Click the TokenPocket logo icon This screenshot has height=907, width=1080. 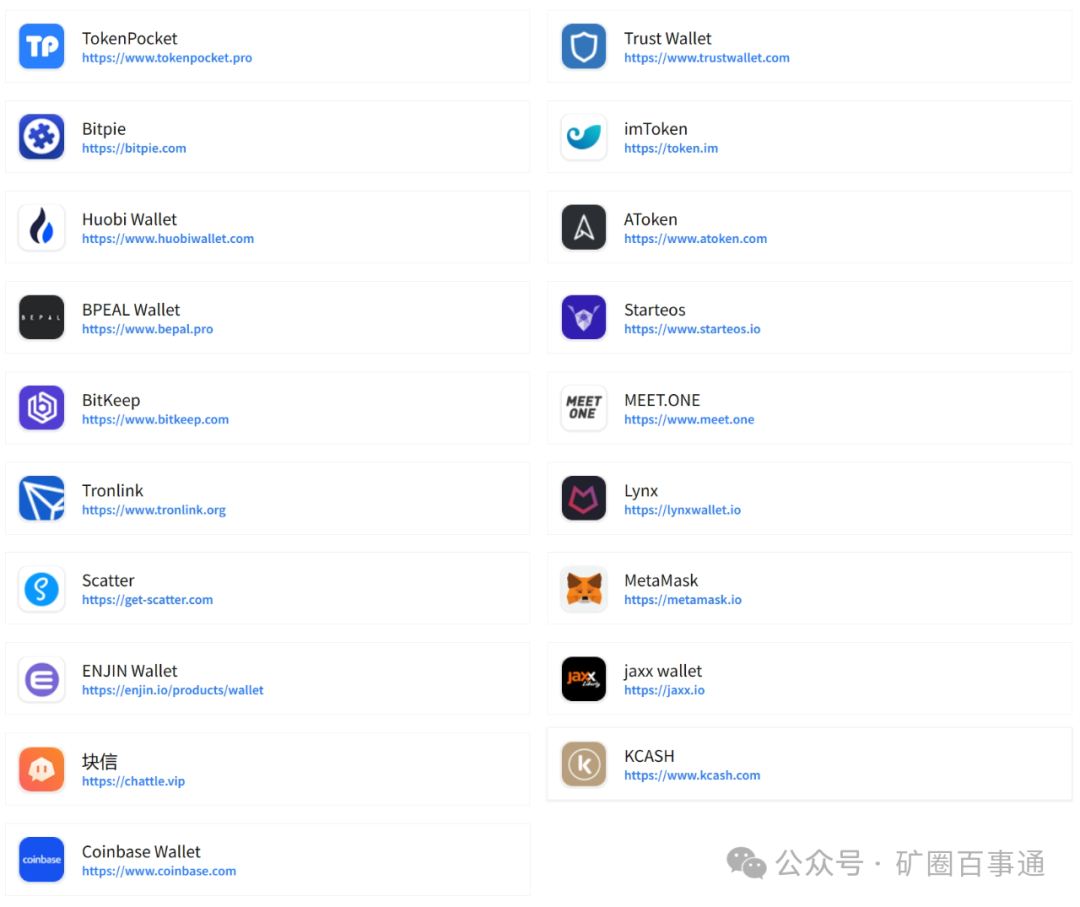[41, 47]
